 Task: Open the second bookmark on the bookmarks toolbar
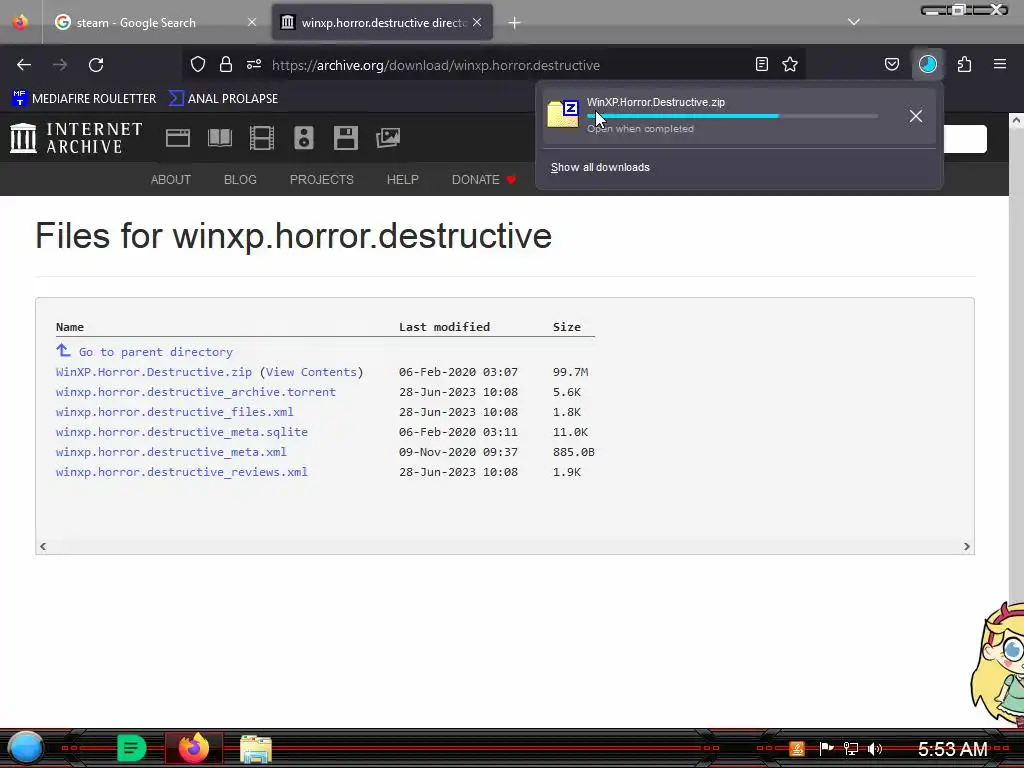click(x=223, y=98)
